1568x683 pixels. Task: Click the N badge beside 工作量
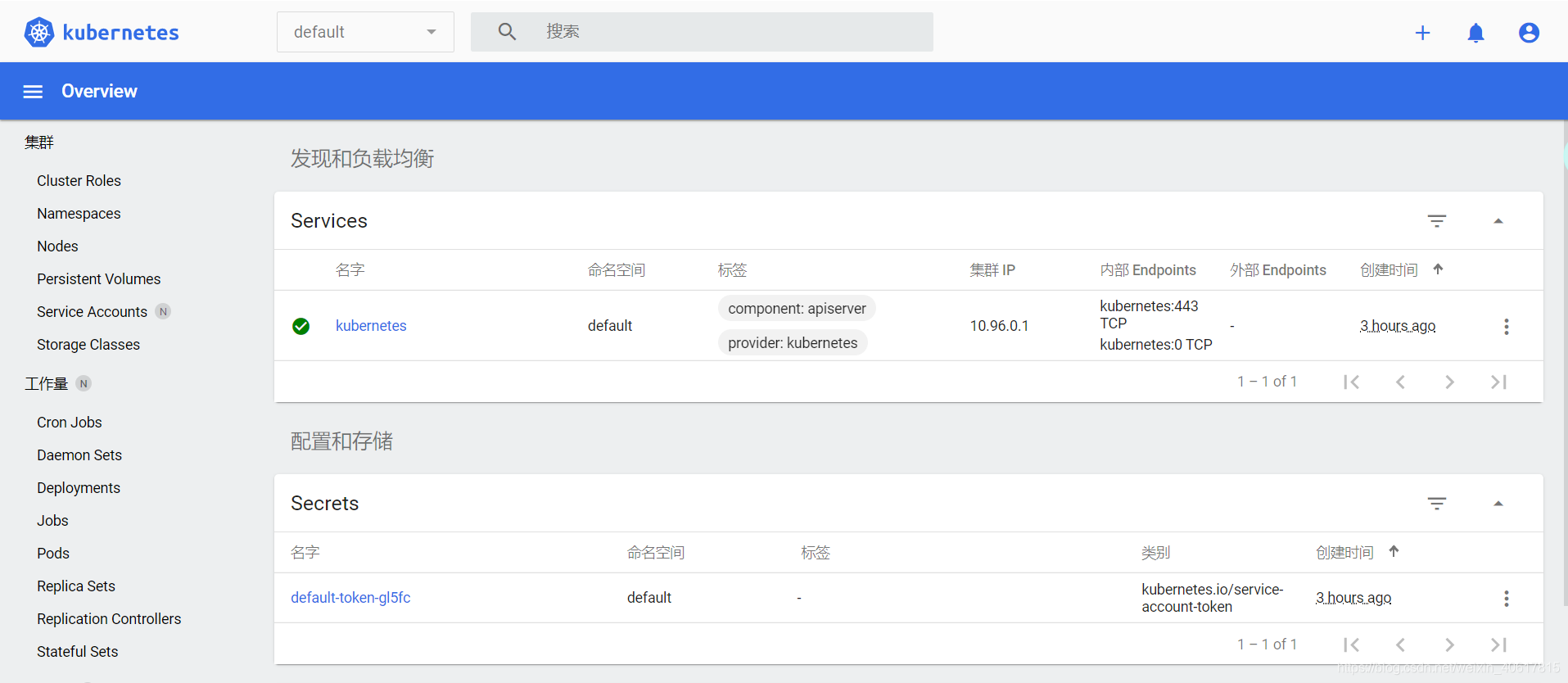(x=84, y=383)
